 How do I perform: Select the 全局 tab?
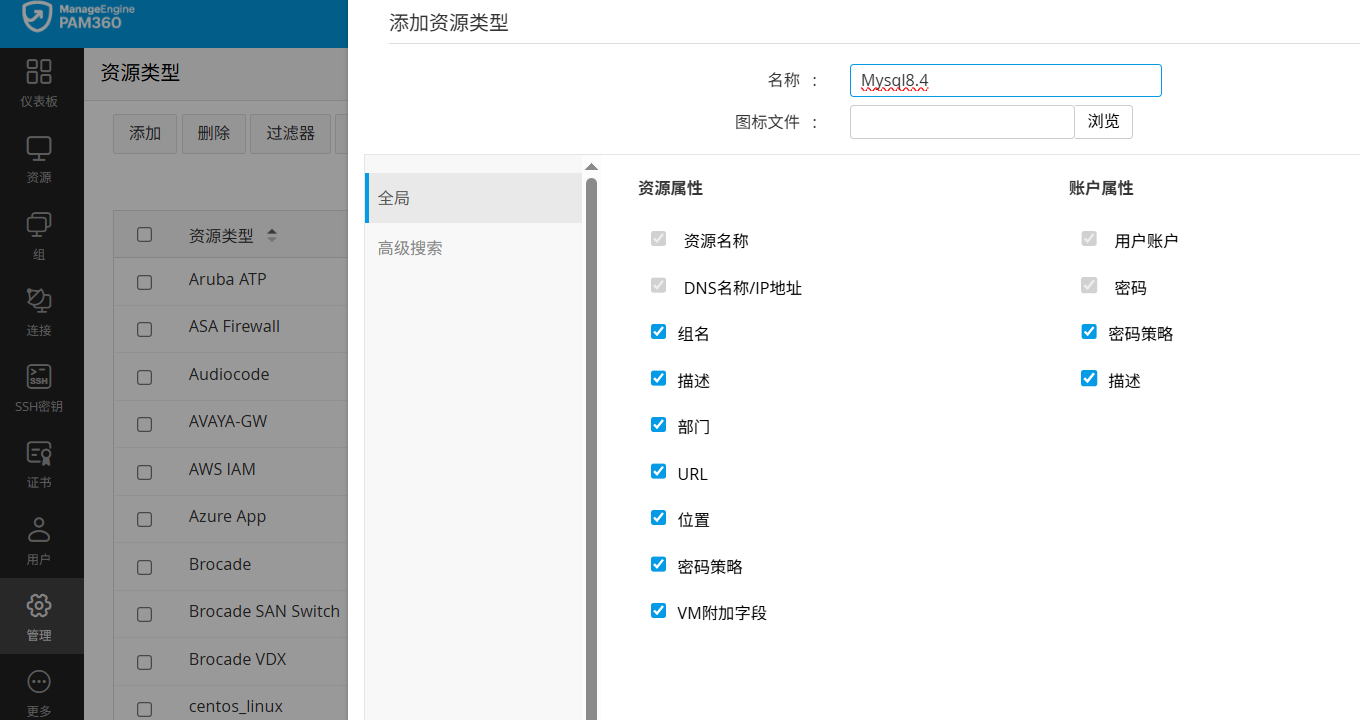click(394, 198)
